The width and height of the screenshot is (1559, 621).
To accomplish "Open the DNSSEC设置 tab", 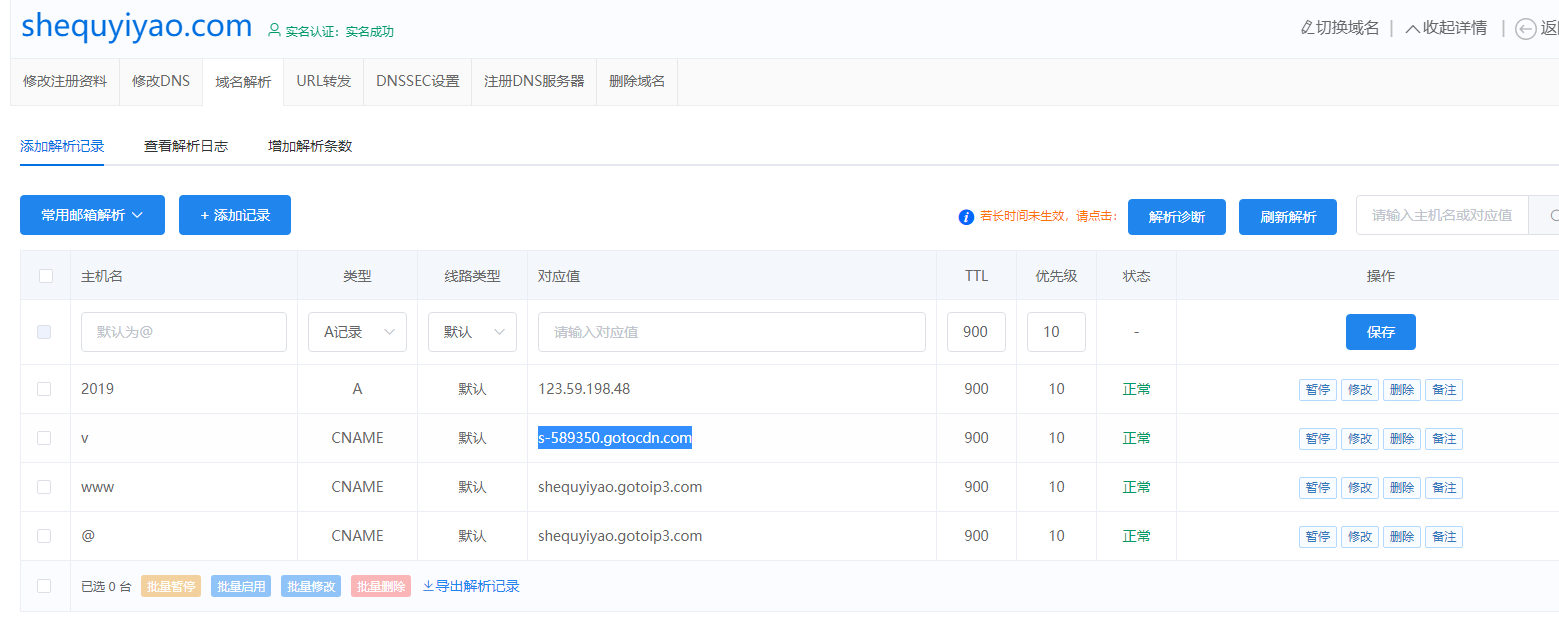I will coord(417,81).
